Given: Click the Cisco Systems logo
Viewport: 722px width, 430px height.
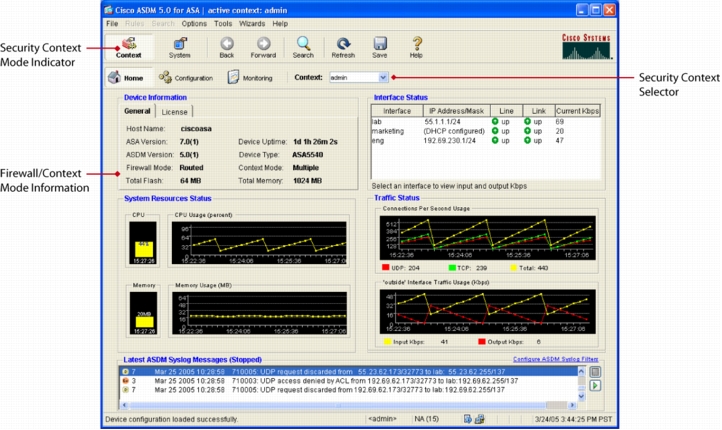Looking at the screenshot, I should click(587, 46).
